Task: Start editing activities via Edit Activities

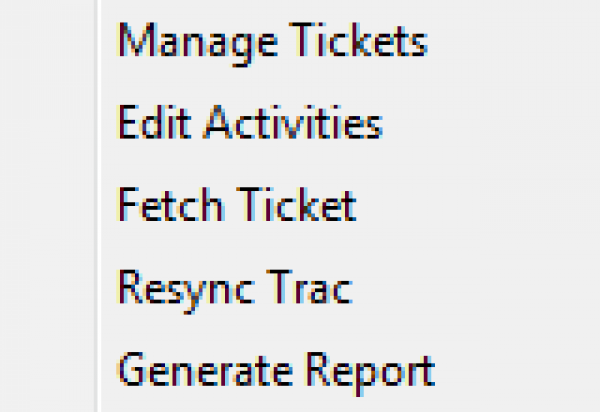Action: point(250,125)
